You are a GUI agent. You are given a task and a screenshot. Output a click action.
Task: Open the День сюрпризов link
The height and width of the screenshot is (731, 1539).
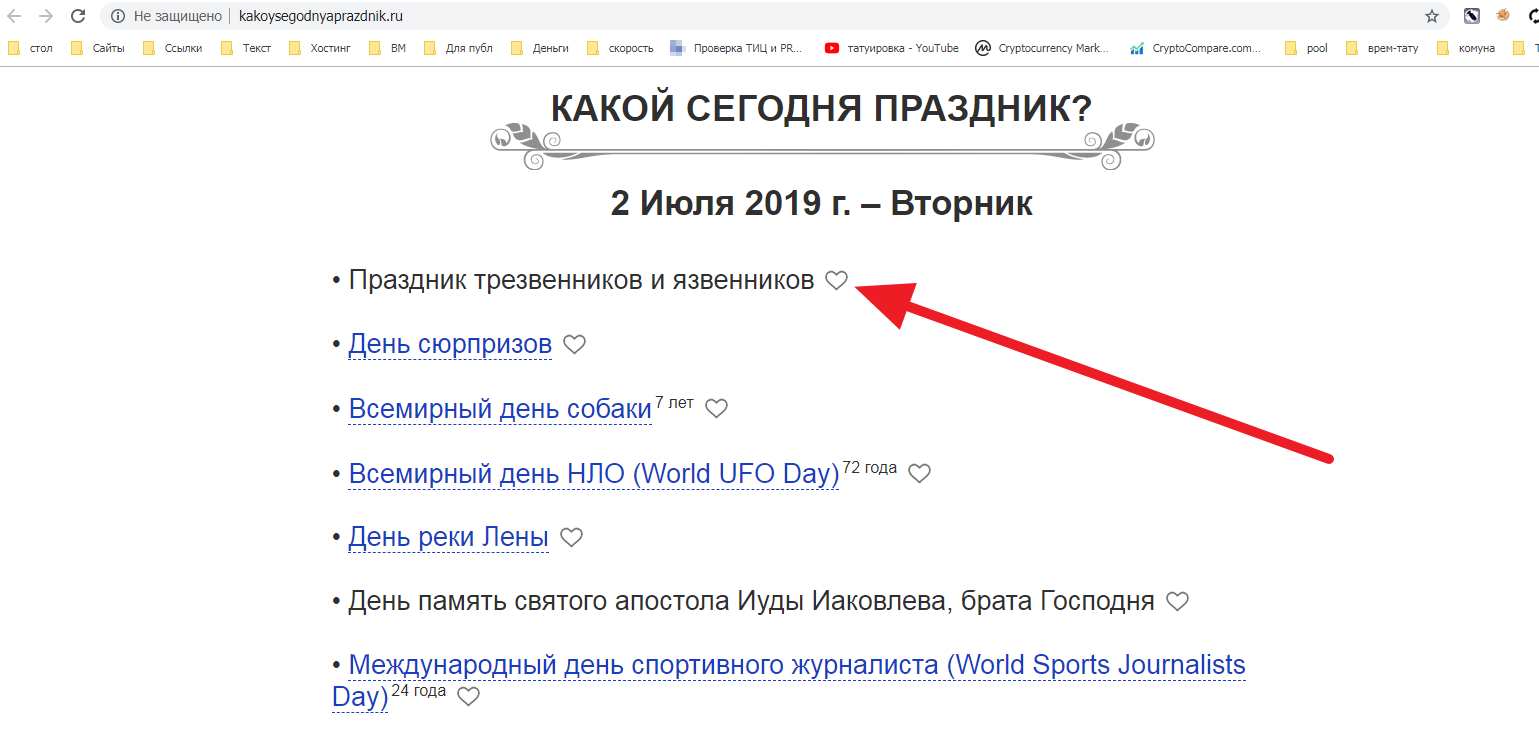click(x=450, y=345)
